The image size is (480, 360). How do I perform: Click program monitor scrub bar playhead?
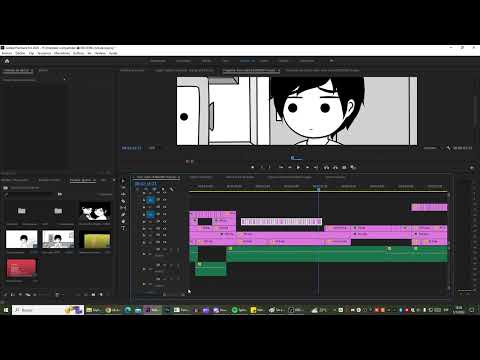tap(292, 157)
